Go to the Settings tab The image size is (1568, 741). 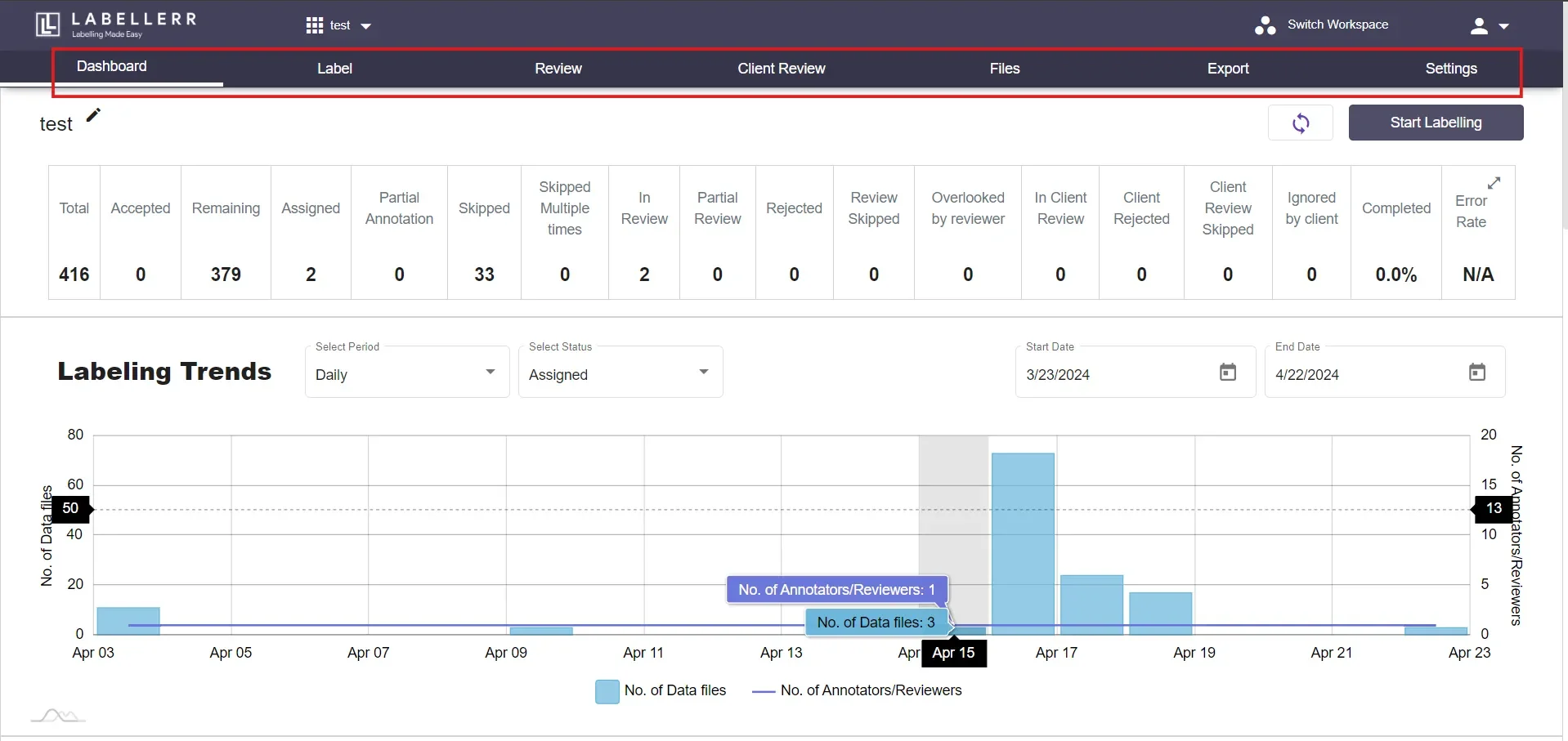coord(1451,69)
